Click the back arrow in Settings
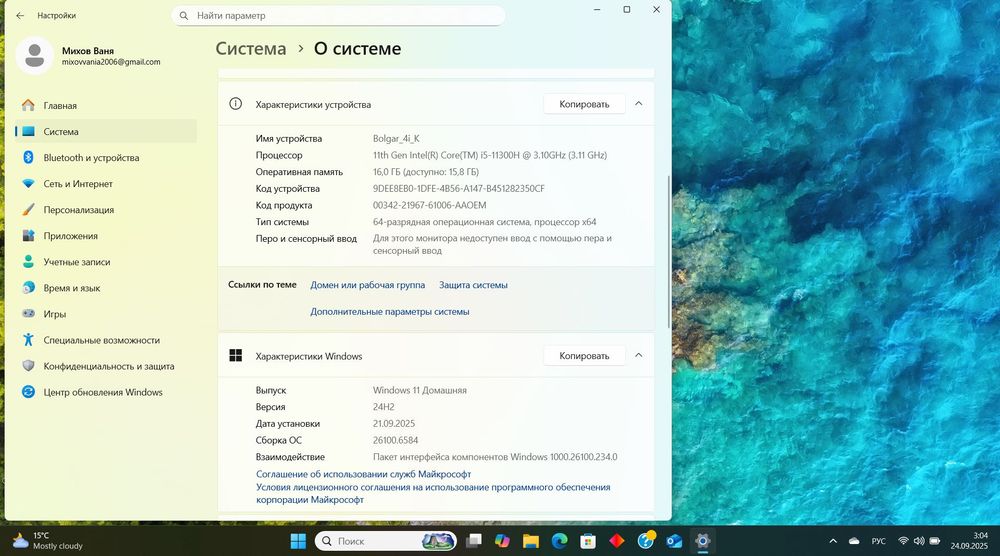1000x556 pixels. tap(20, 15)
